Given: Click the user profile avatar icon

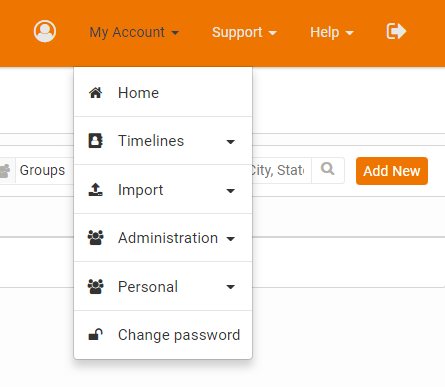Looking at the screenshot, I should point(45,31).
